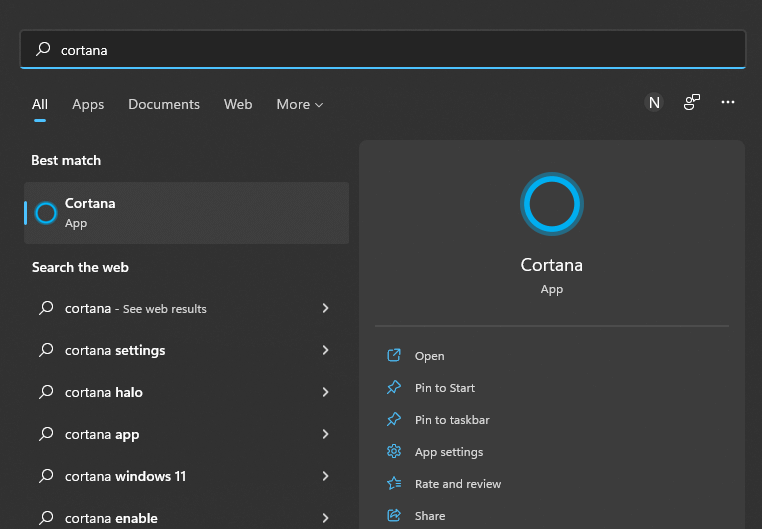
Task: Switch to the Web tab
Action: pyautogui.click(x=238, y=104)
